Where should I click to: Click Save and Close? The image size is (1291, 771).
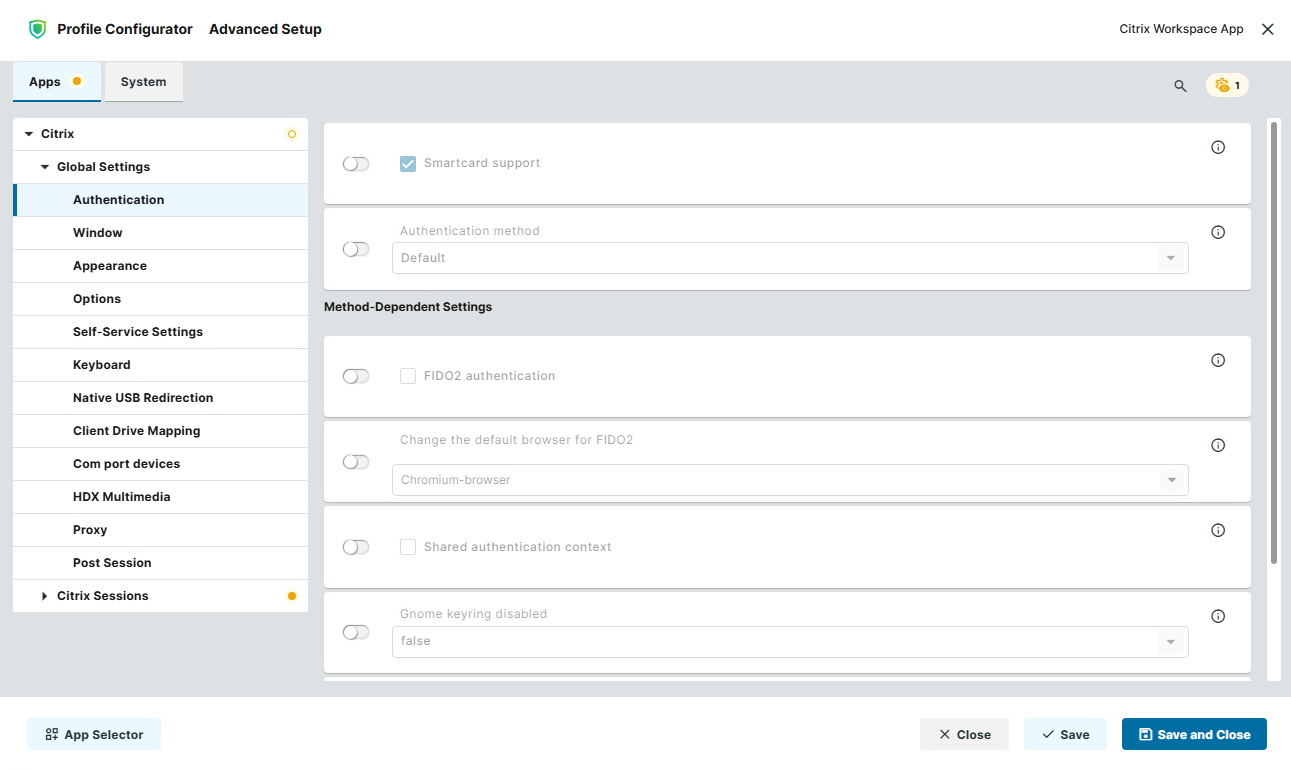1194,734
